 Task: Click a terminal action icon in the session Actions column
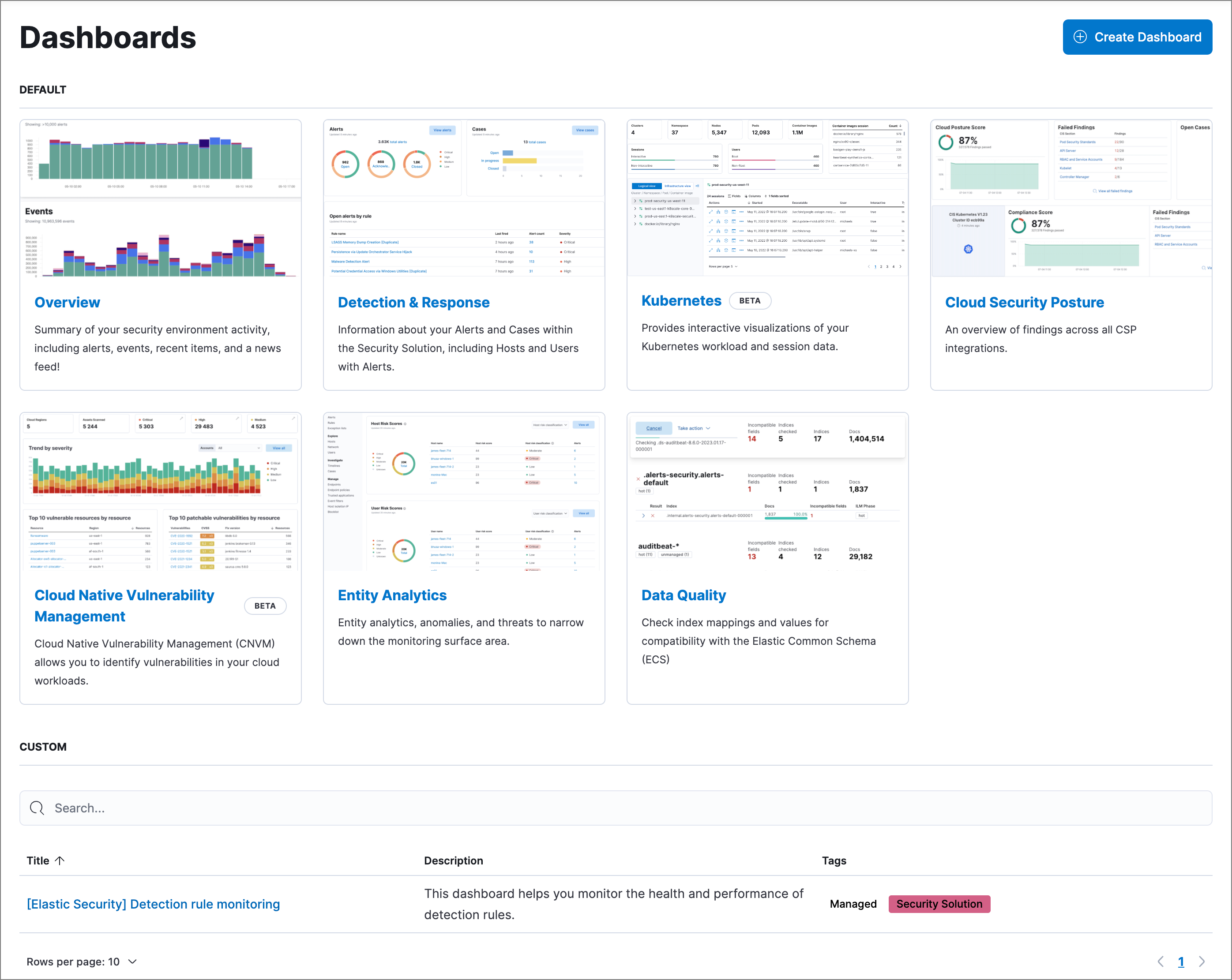tap(734, 212)
